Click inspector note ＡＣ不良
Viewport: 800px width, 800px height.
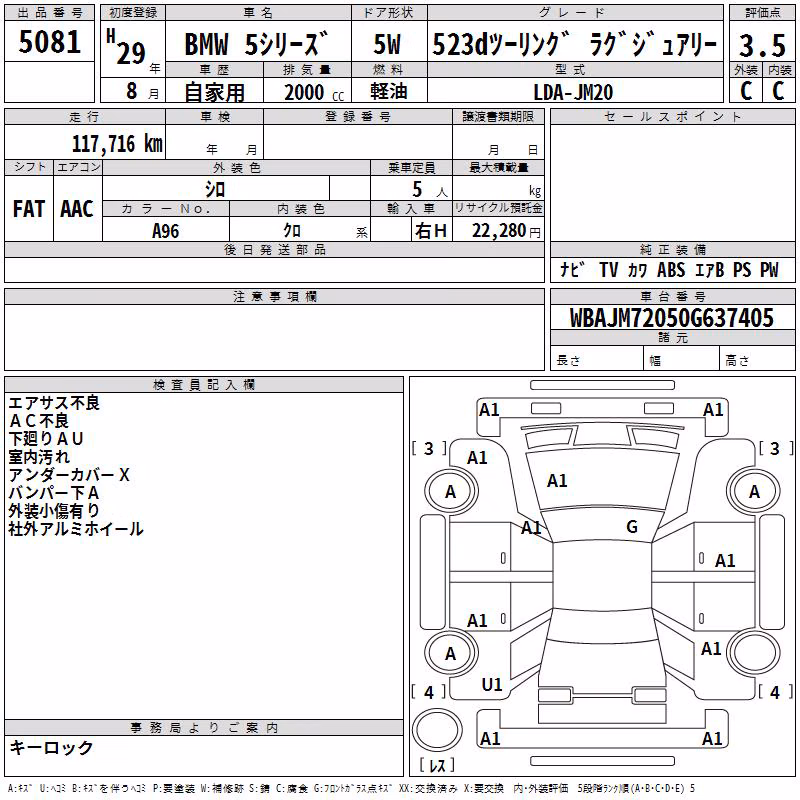click(x=39, y=421)
